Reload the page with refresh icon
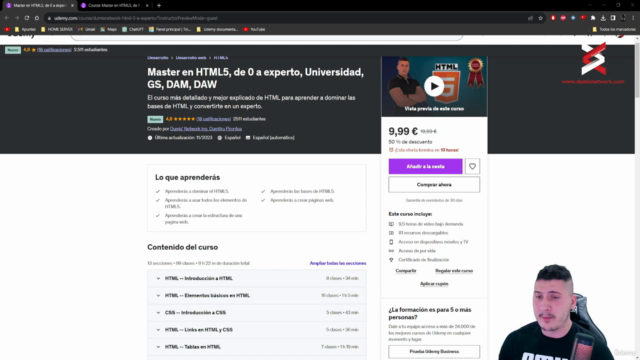640x360 pixels. (27, 18)
